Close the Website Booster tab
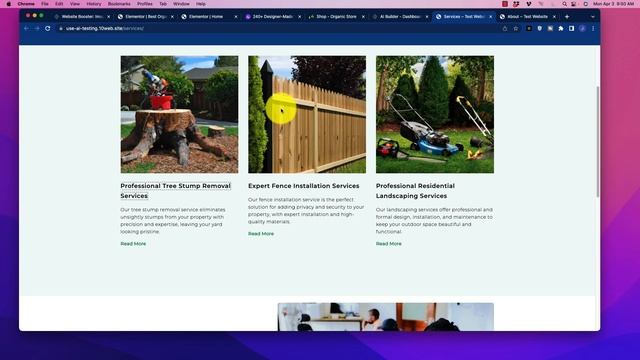Image resolution: width=640 pixels, height=360 pixels. 109,17
